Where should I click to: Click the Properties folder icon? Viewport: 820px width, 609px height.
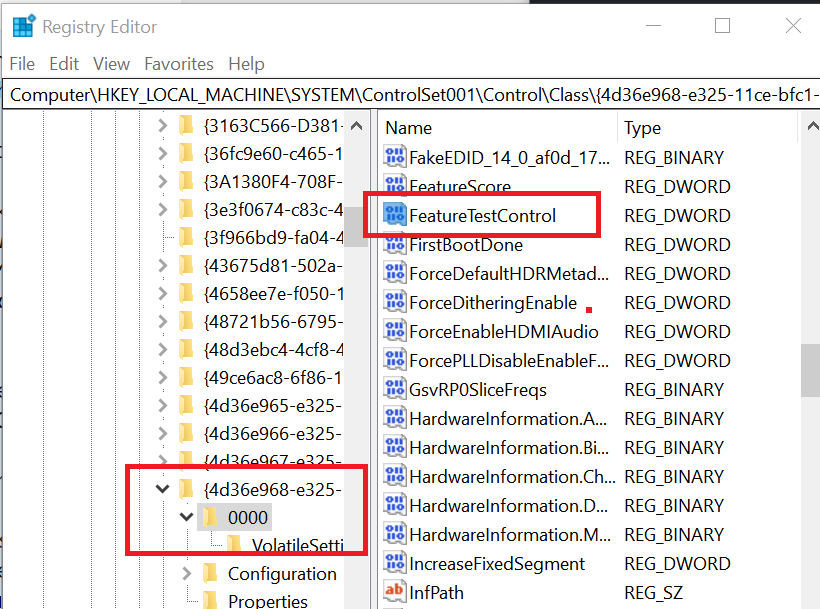[x=210, y=600]
